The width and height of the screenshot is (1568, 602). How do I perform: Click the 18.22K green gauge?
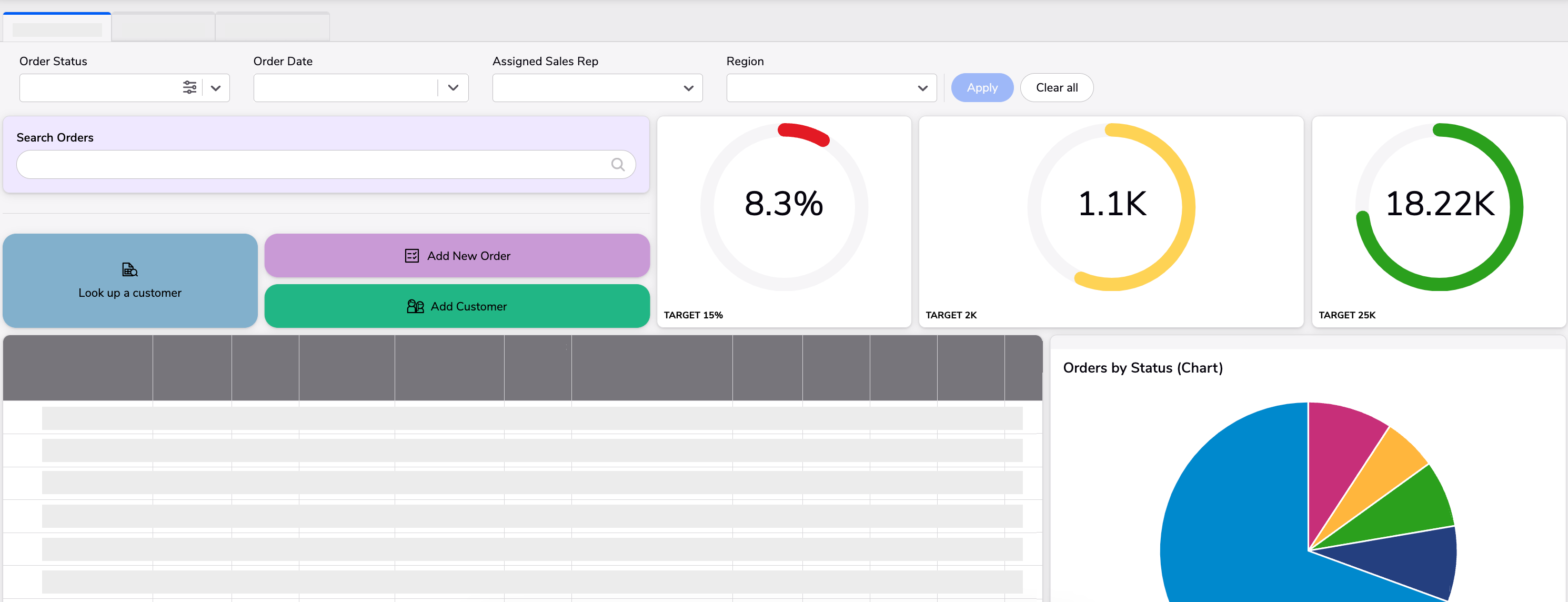[1440, 207]
